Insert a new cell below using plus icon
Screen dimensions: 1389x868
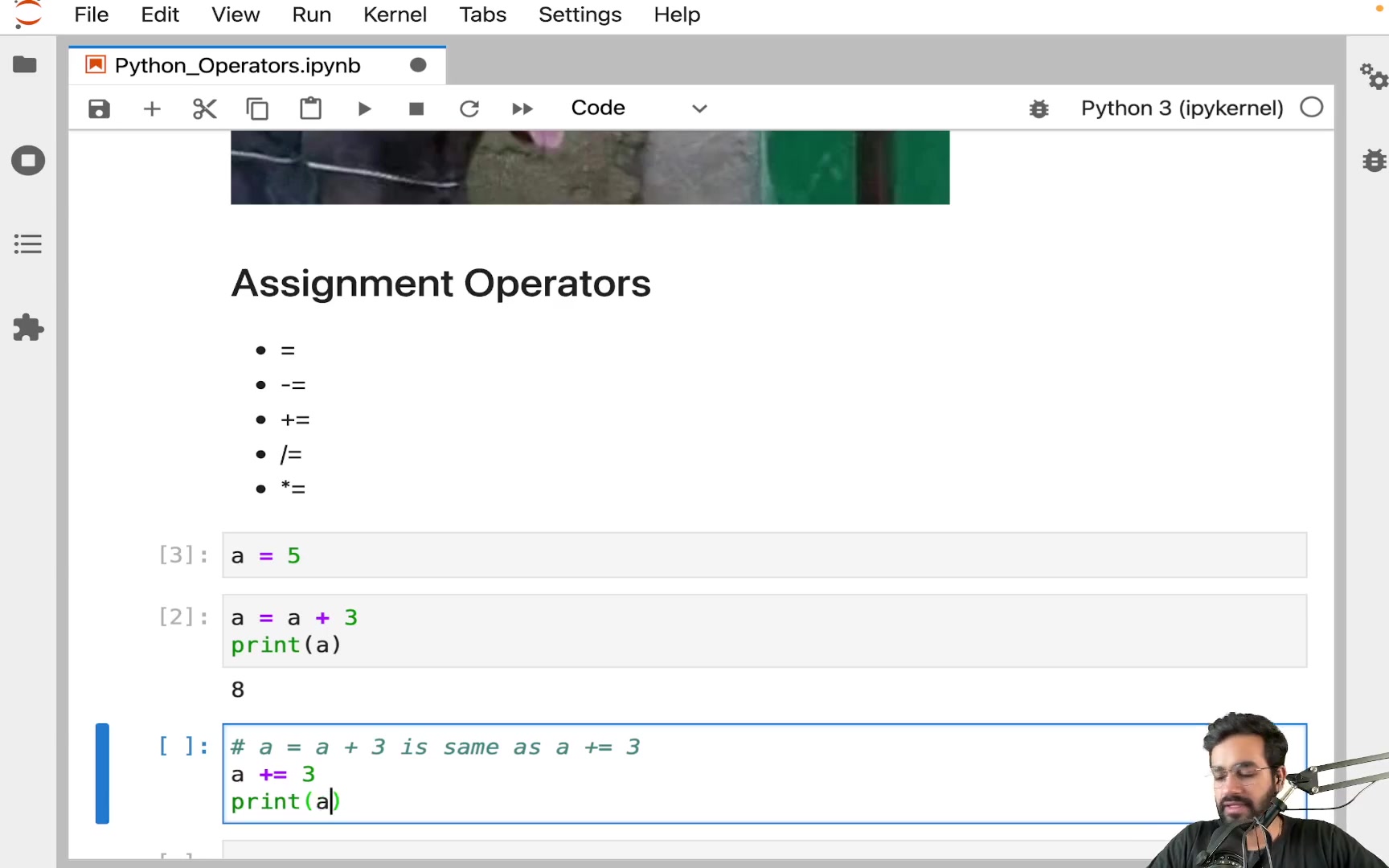[151, 108]
